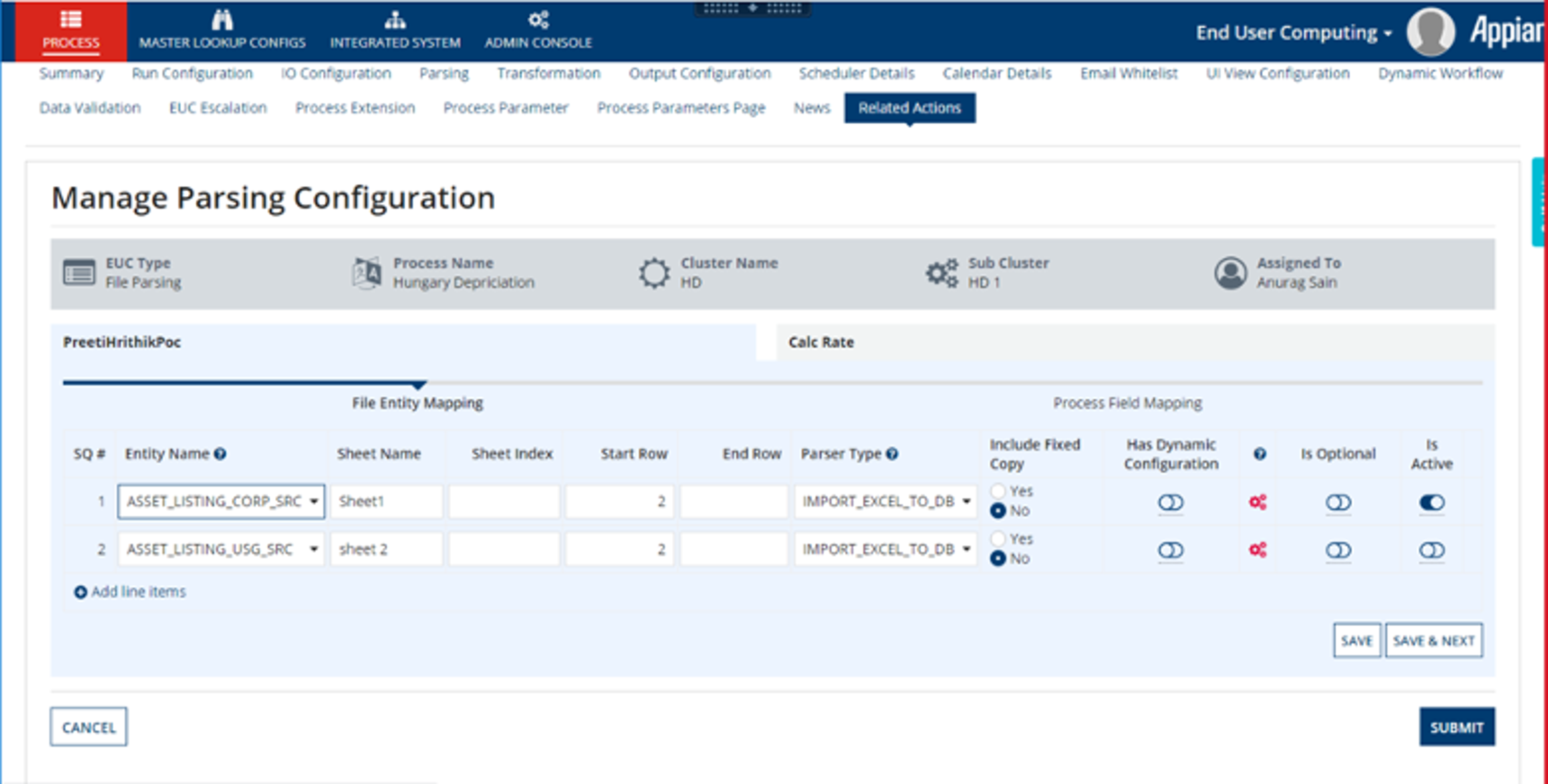Click Add line items link
The image size is (1548, 784).
[x=138, y=592]
